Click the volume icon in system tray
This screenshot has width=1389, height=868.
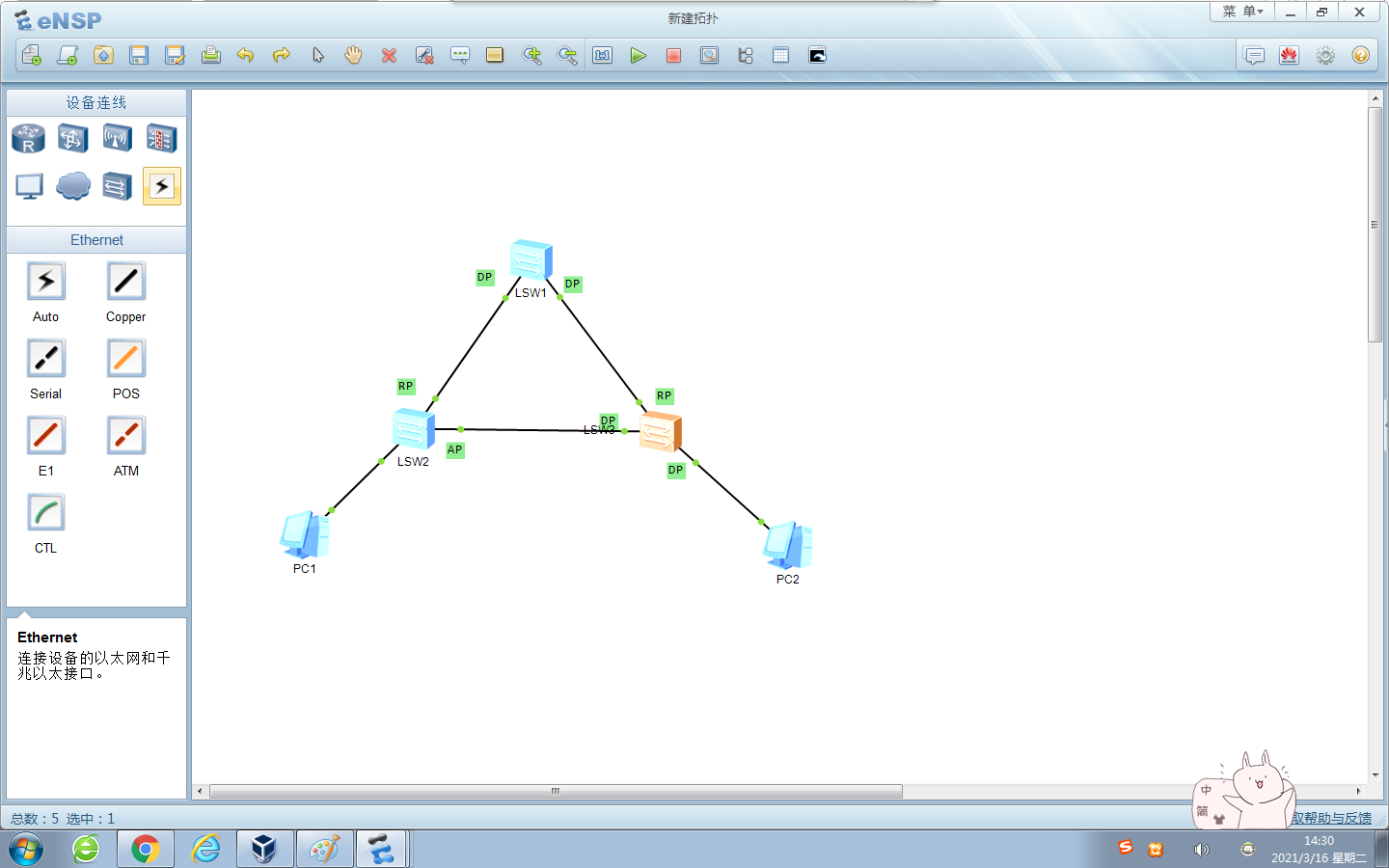[1201, 850]
